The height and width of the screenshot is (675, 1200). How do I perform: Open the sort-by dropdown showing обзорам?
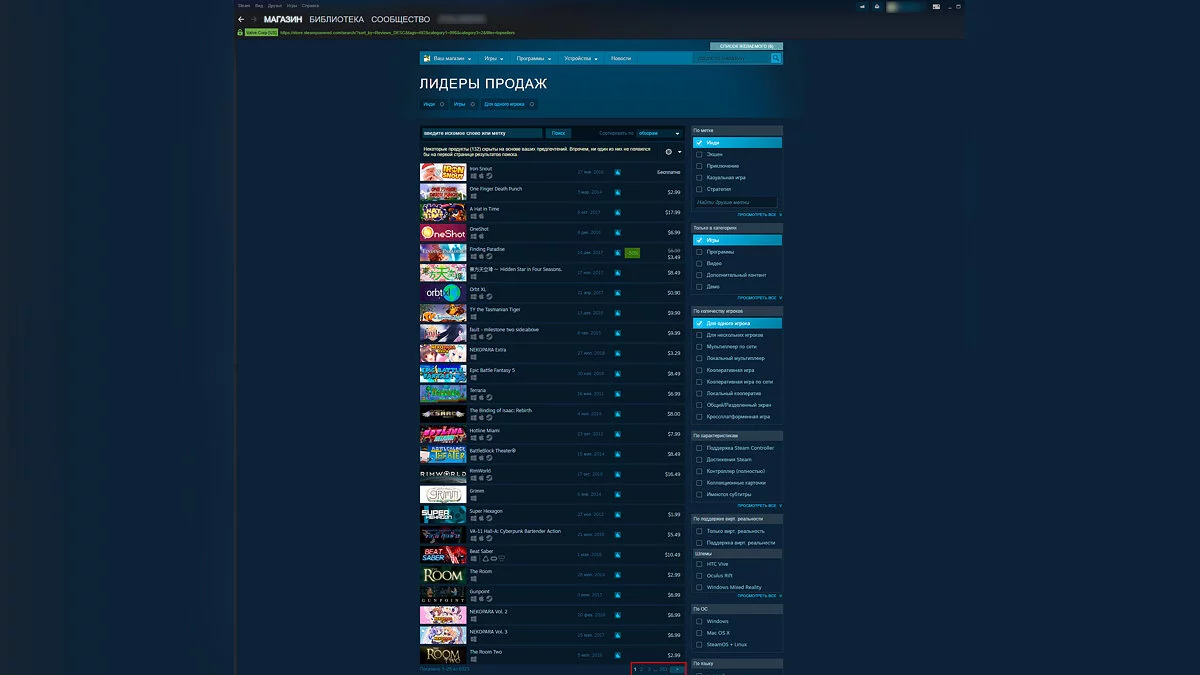pos(659,133)
